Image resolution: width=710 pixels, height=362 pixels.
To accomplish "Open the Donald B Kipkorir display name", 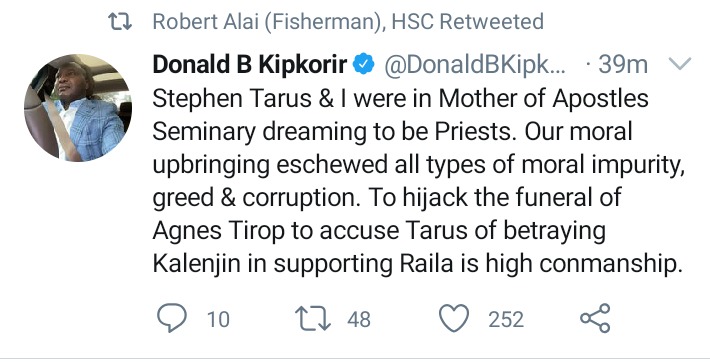I will point(250,64).
